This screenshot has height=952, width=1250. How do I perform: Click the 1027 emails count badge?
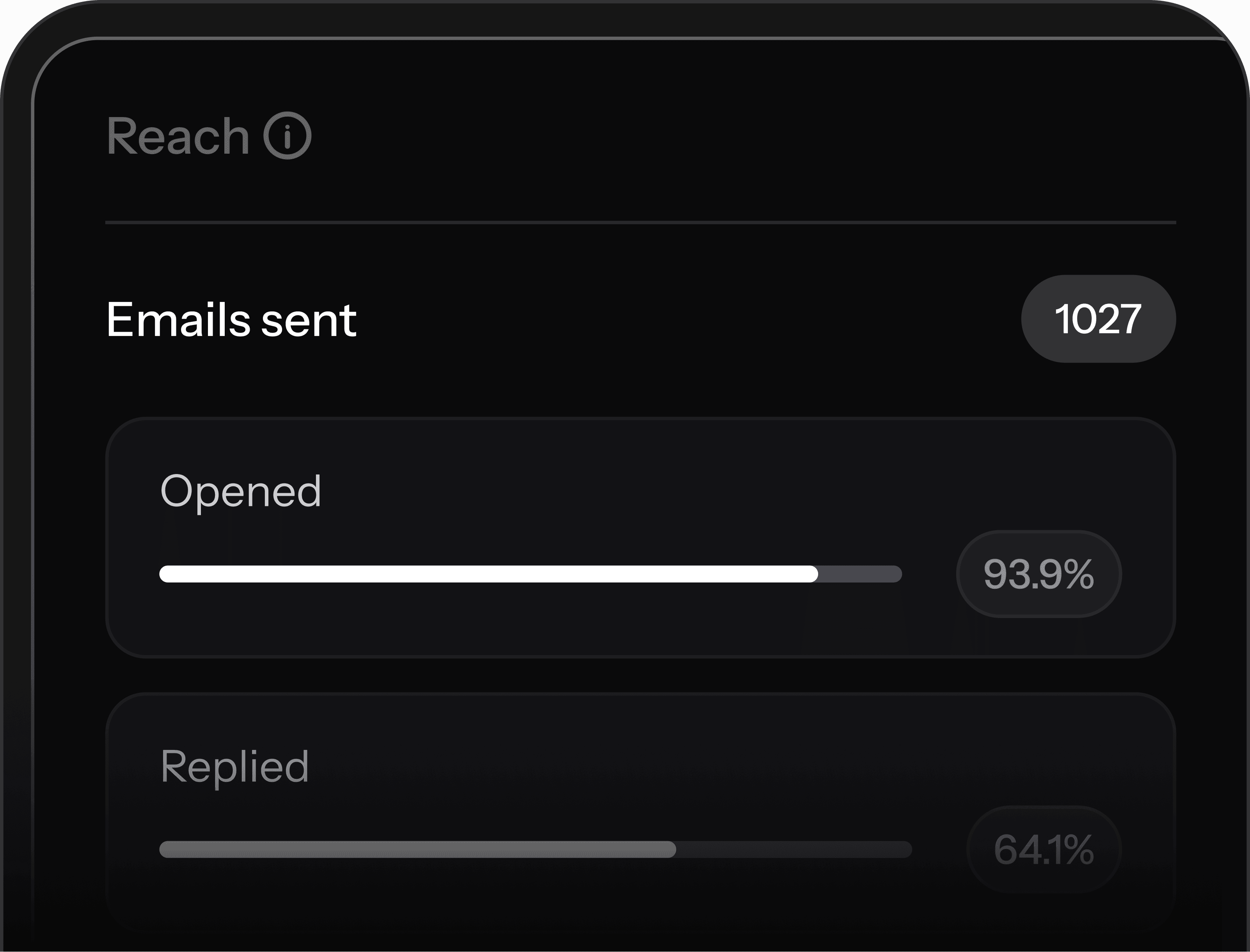click(1097, 319)
